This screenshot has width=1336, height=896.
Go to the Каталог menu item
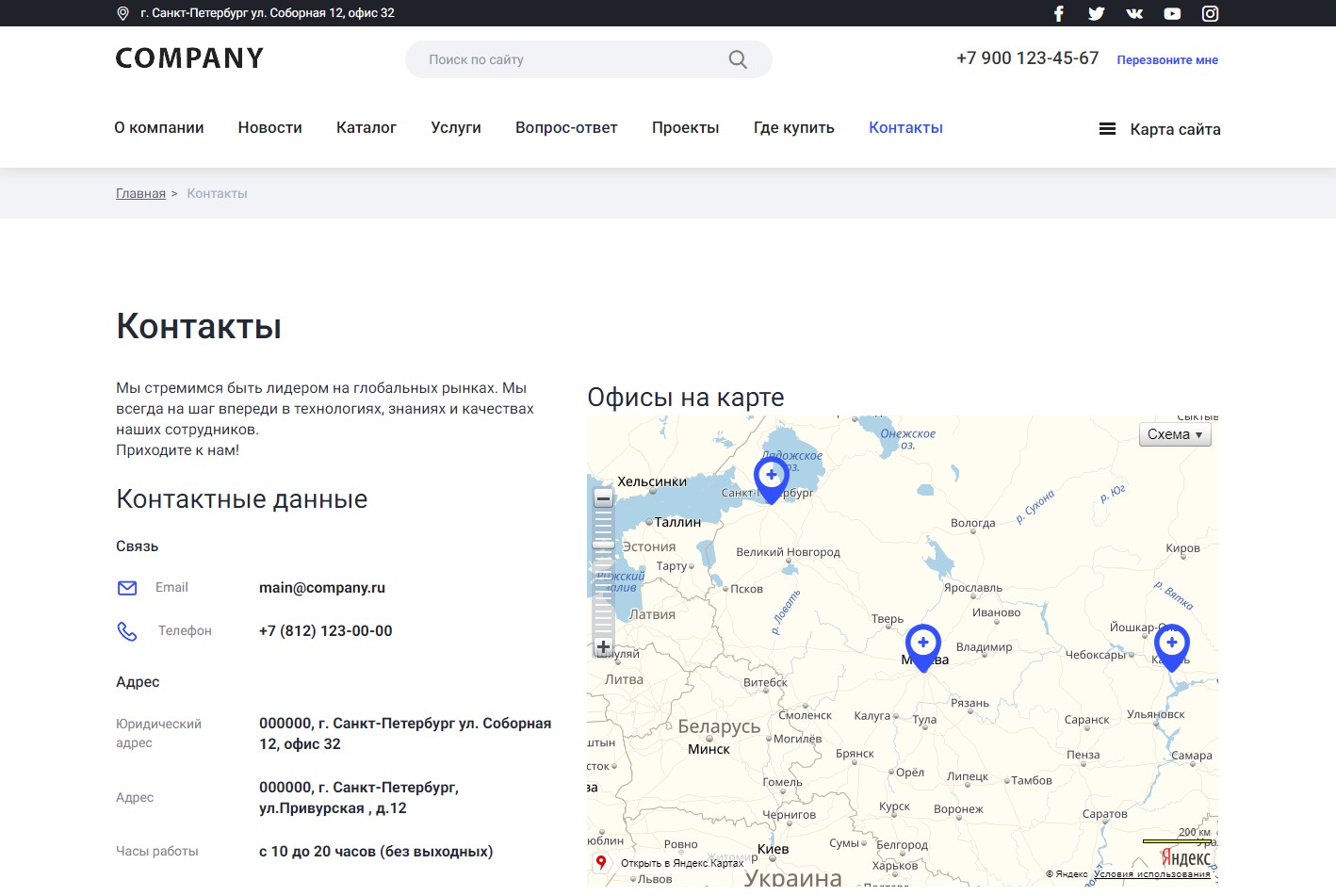point(366,127)
